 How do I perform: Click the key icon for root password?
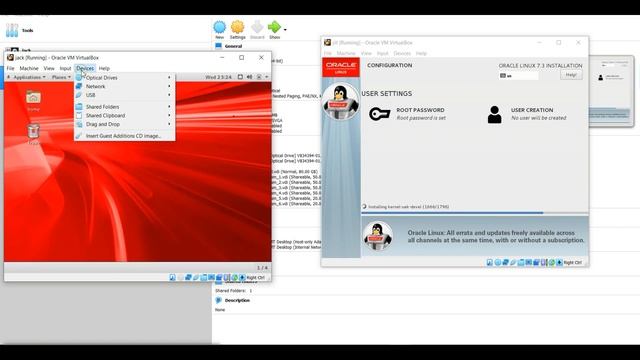[x=380, y=114]
